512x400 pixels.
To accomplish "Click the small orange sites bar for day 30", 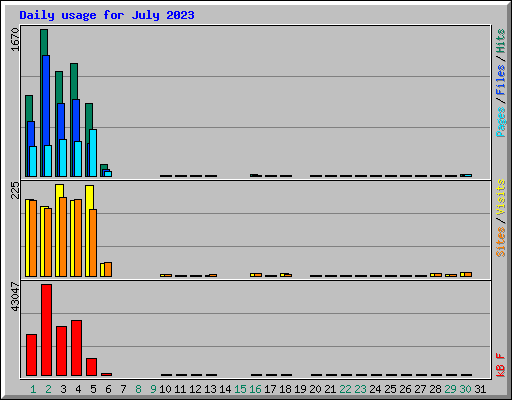I will coord(468,274).
